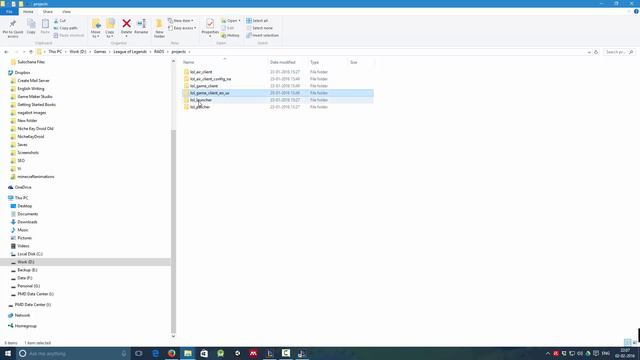Open the File menu tab
Viewport: 640px width, 360px height.
point(9,12)
